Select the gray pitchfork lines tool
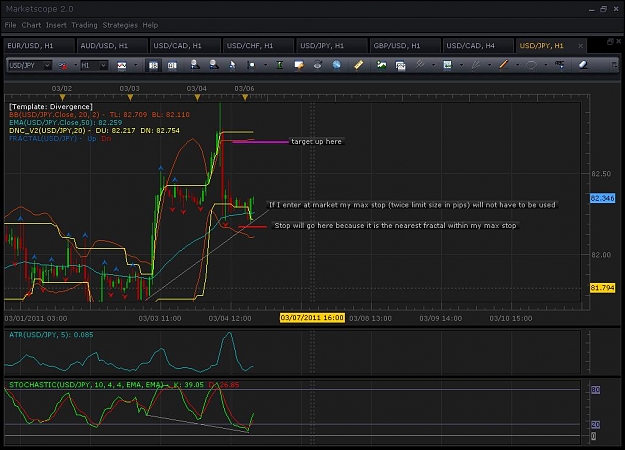 pos(419,65)
